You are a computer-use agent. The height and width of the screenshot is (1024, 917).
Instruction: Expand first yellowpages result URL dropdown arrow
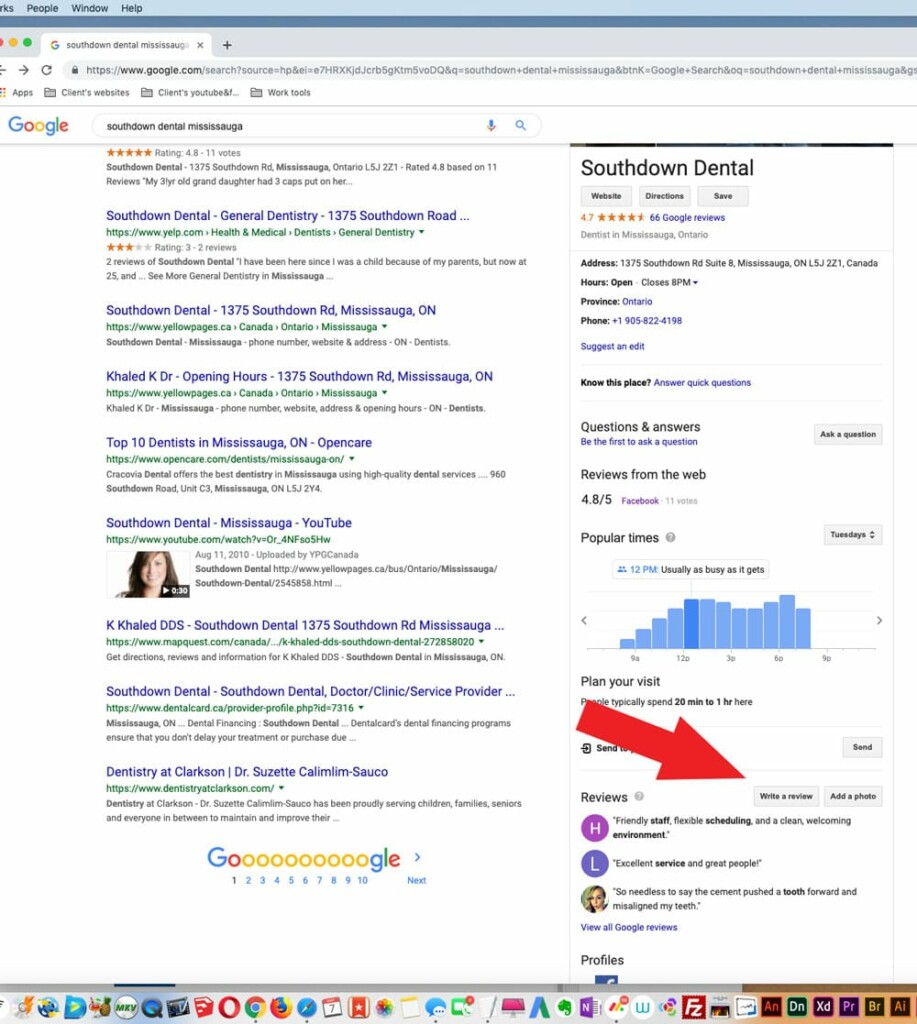[x=384, y=326]
